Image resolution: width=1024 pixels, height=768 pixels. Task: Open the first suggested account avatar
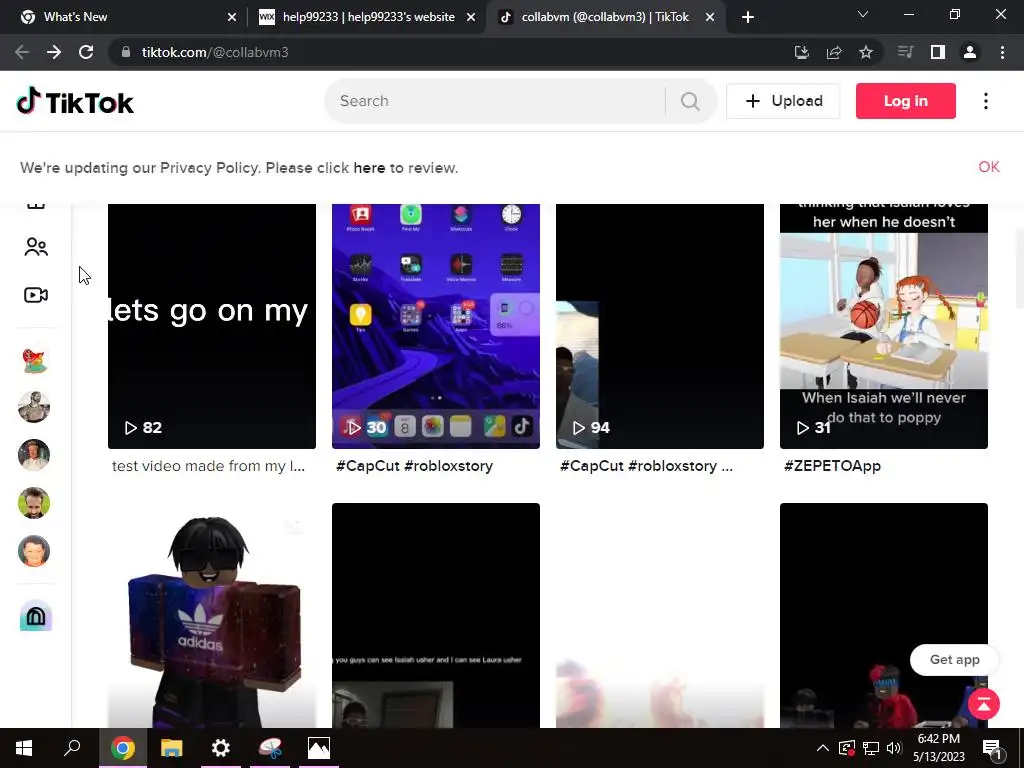[35, 360]
